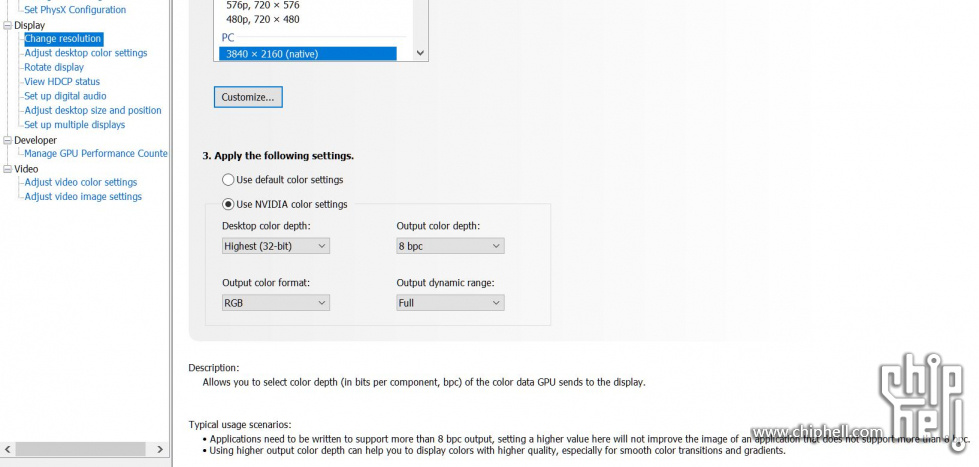The height and width of the screenshot is (467, 979).
Task: Open Set up multiple displays page
Action: [x=74, y=125]
